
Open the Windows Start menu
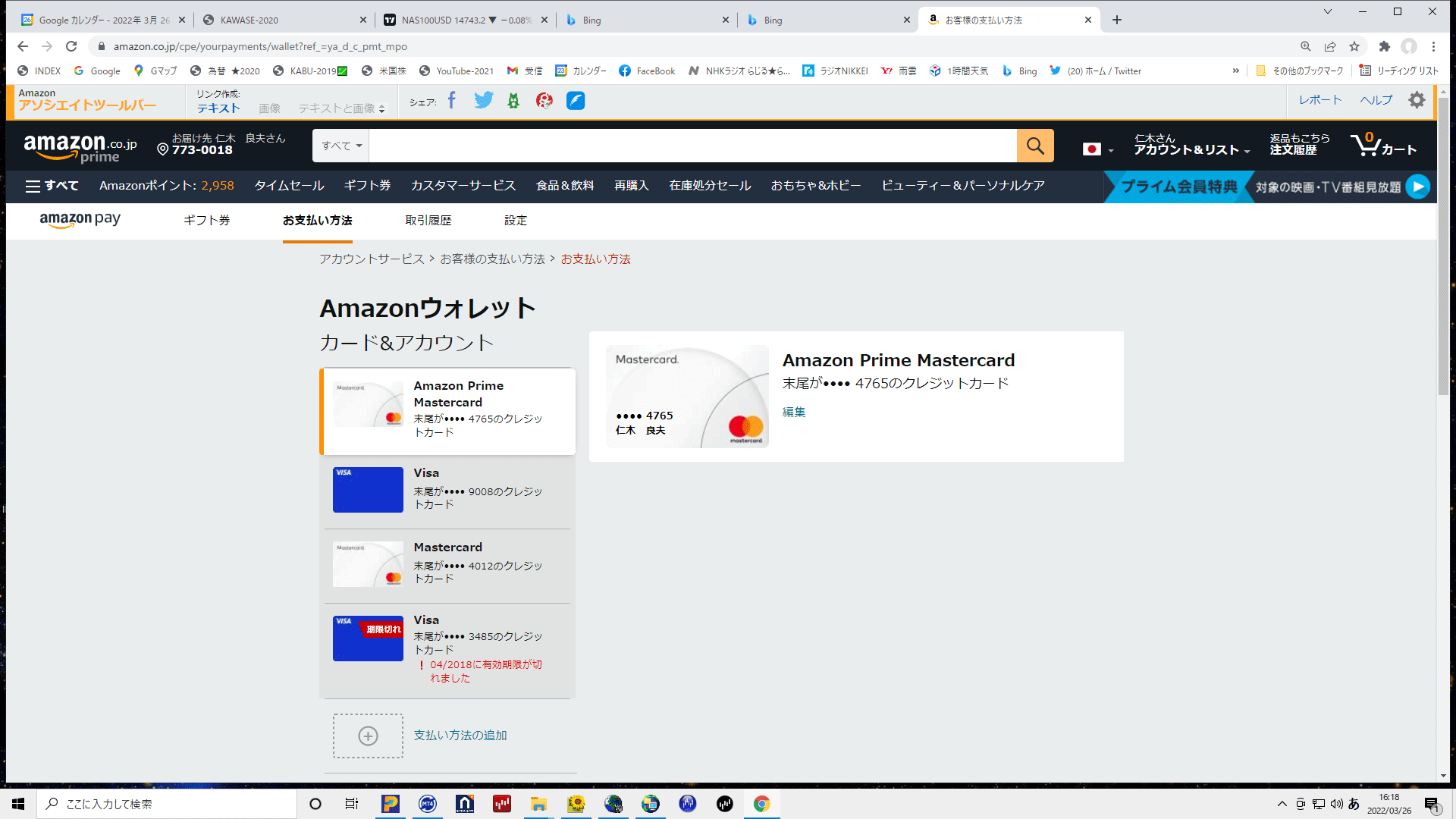tap(18, 804)
